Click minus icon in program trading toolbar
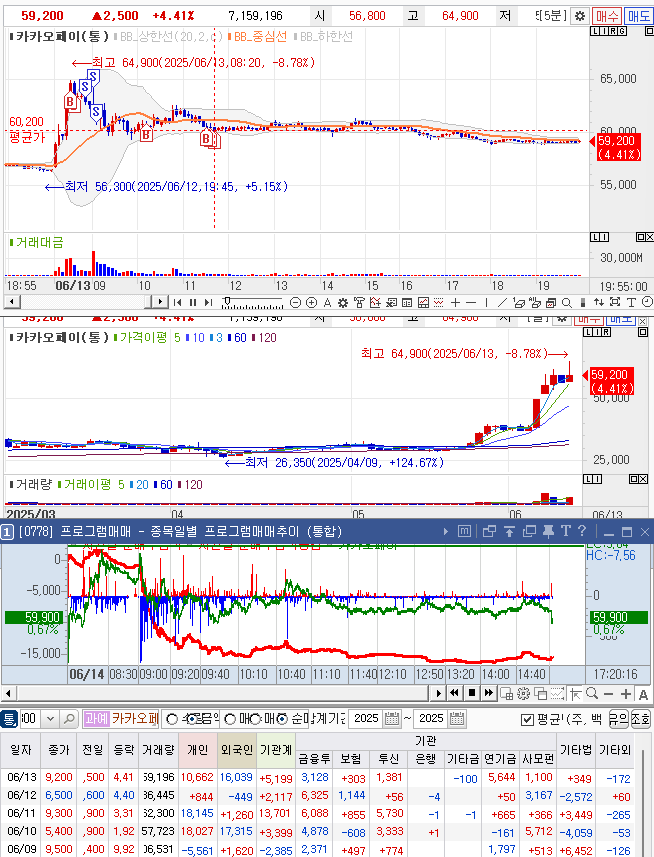Viewport: 654px width, 857px height. (609, 694)
